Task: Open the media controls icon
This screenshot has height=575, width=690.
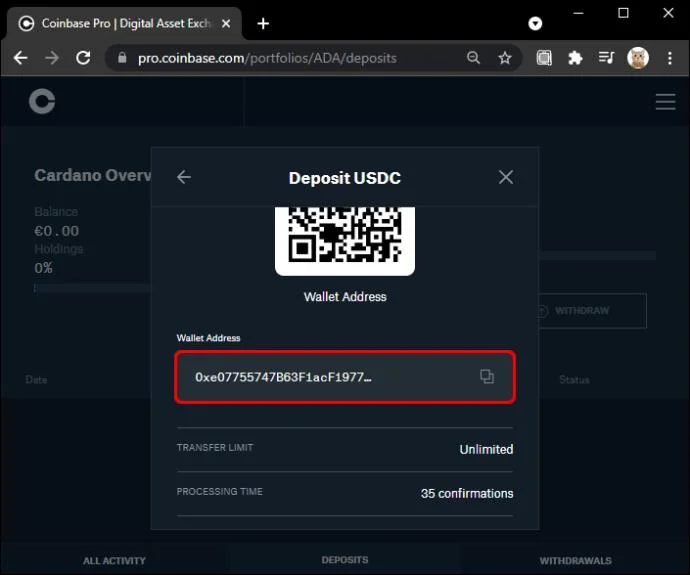Action: point(606,58)
